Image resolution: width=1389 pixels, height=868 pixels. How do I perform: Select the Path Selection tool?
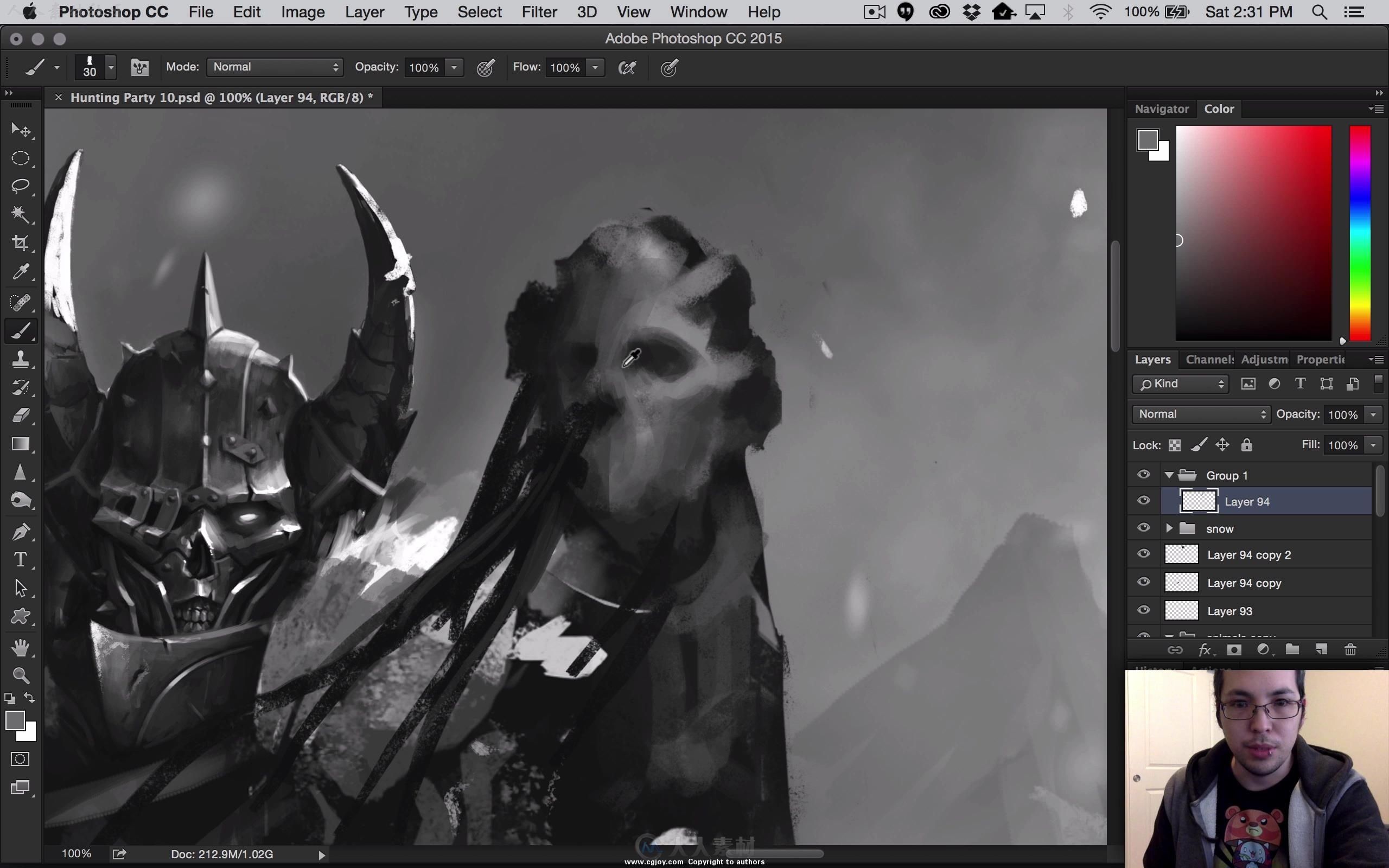coord(21,589)
